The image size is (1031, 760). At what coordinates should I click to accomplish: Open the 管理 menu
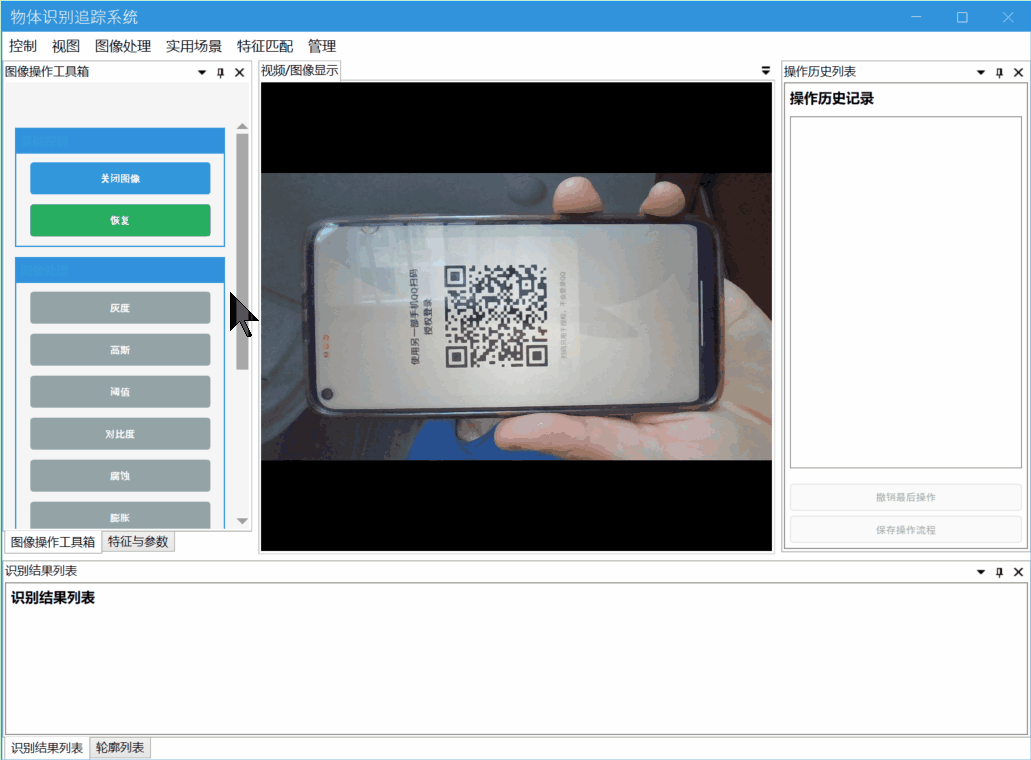tap(322, 46)
